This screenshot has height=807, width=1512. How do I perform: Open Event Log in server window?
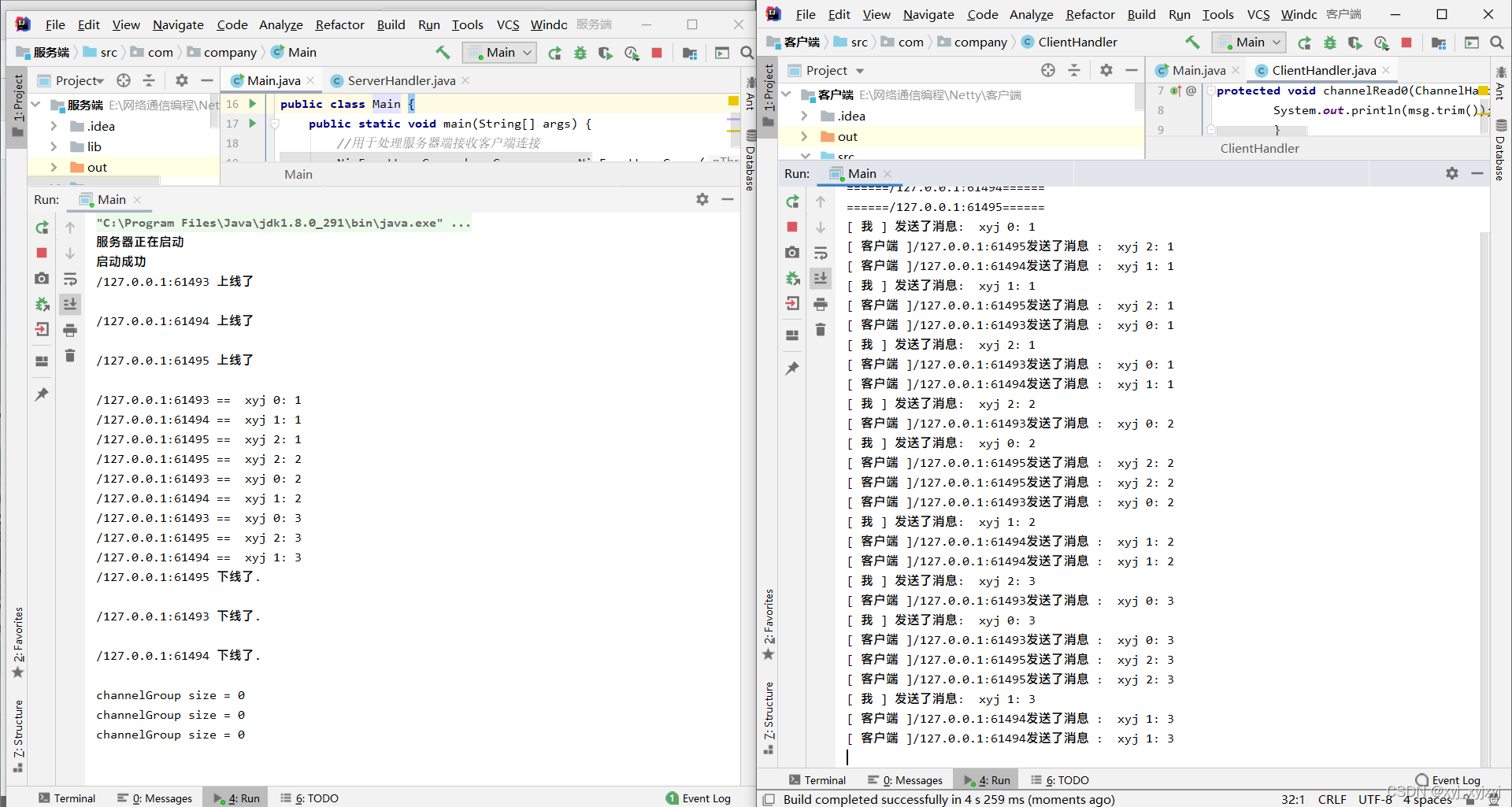click(699, 798)
